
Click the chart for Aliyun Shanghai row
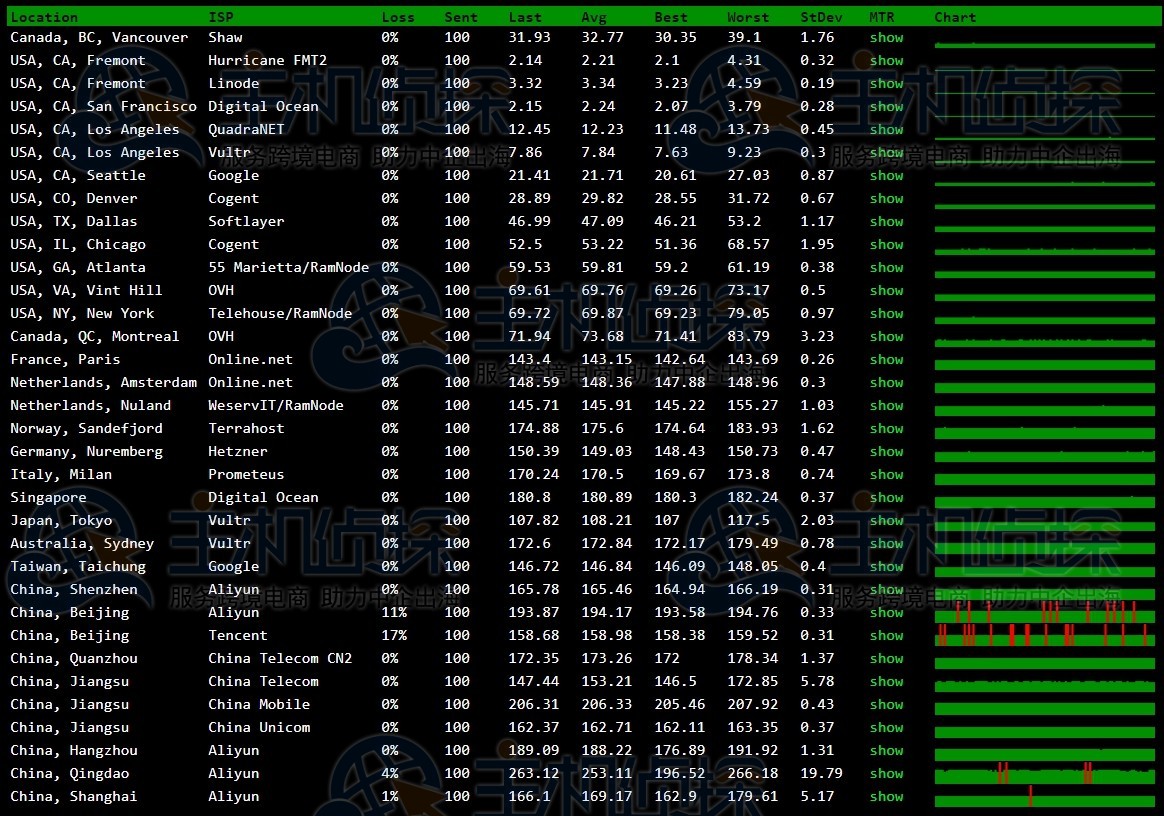pos(1044,798)
